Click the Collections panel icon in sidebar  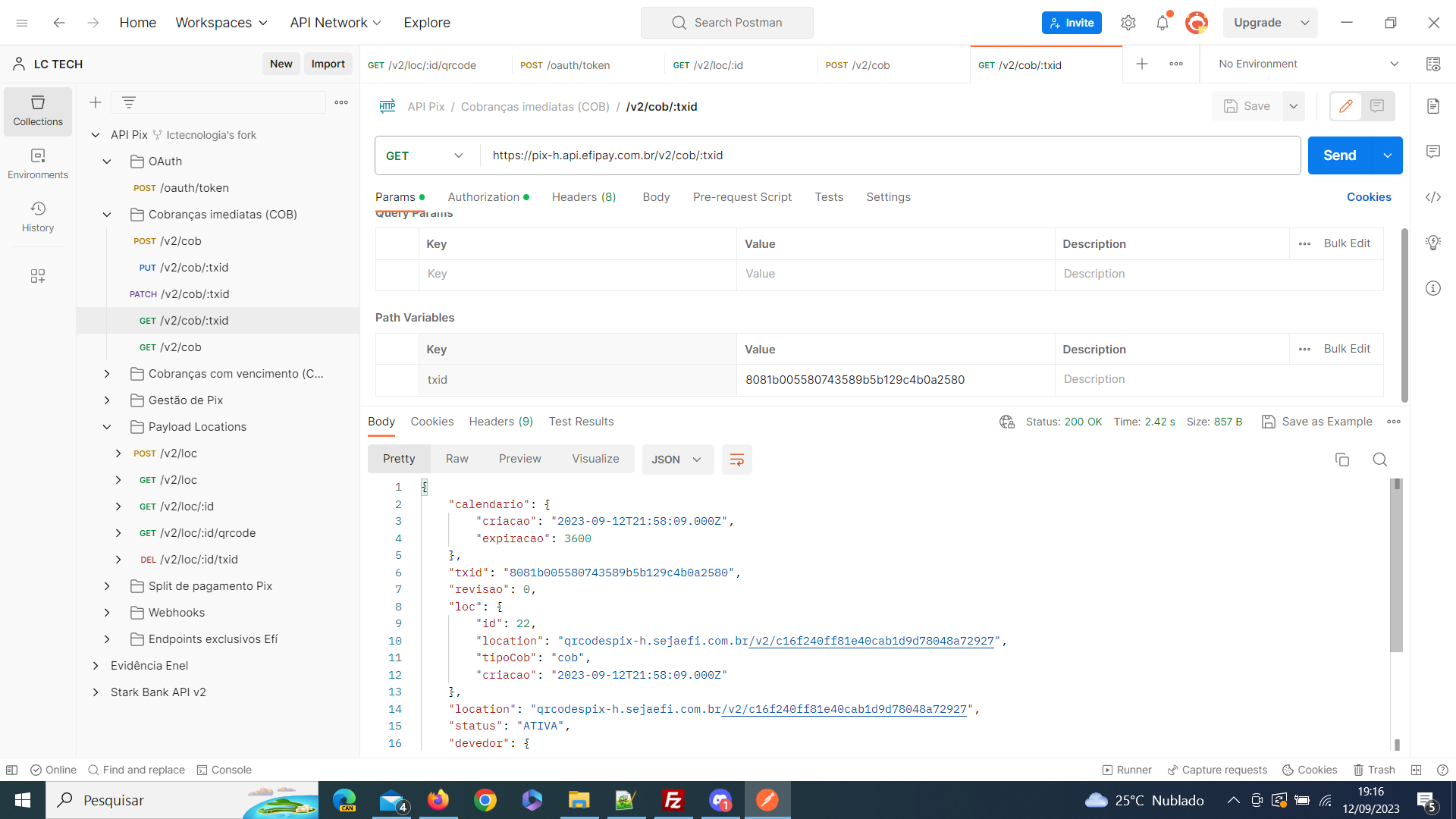pos(38,111)
